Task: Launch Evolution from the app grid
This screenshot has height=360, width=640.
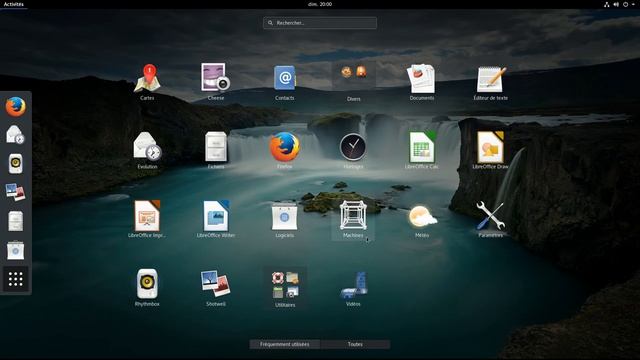Action: pyautogui.click(x=147, y=150)
